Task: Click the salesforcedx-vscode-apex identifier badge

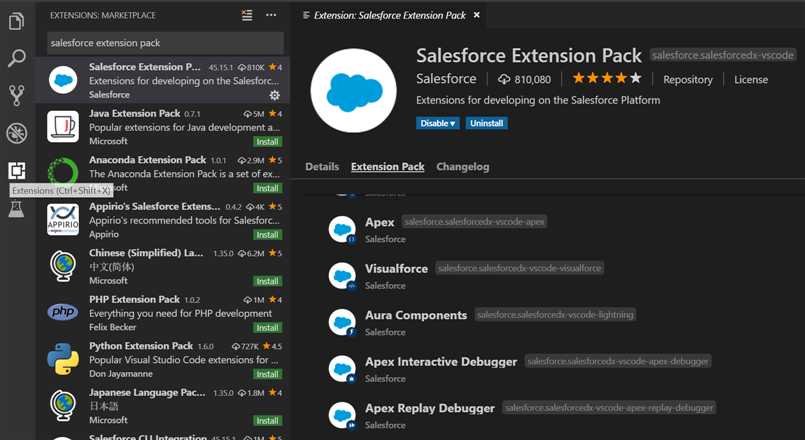Action: (474, 222)
